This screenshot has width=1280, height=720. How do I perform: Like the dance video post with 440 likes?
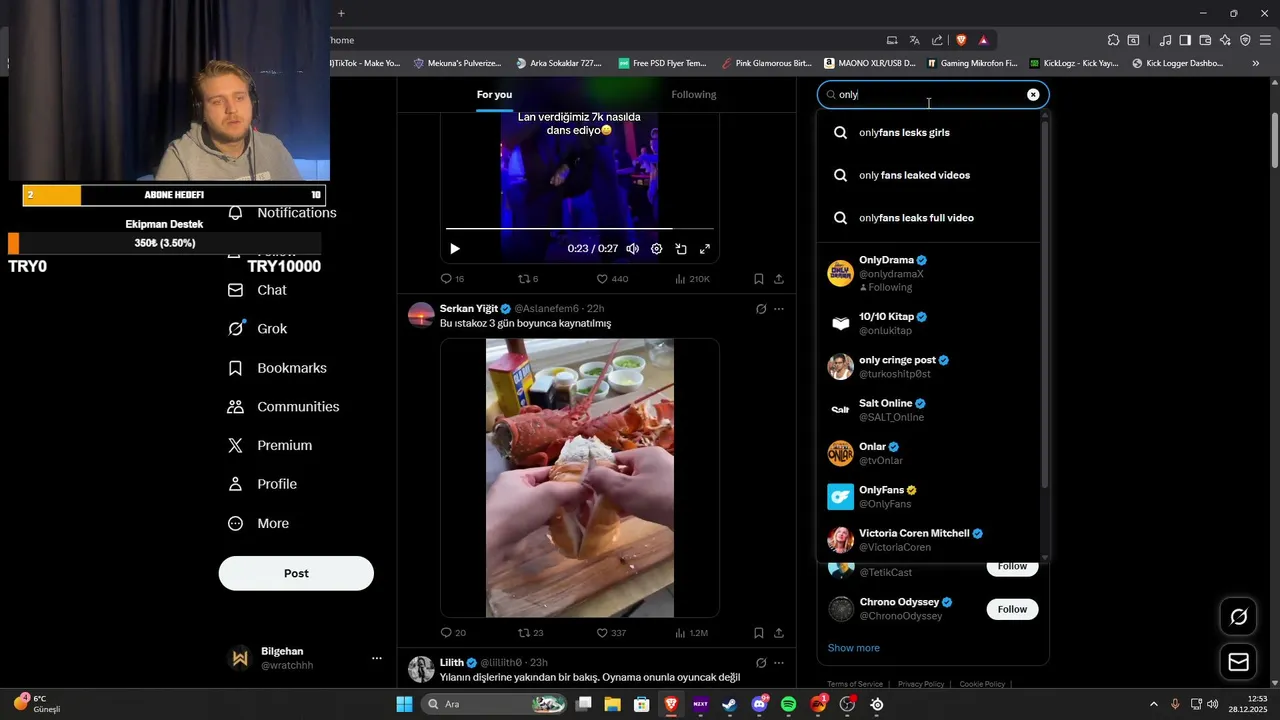click(612, 279)
